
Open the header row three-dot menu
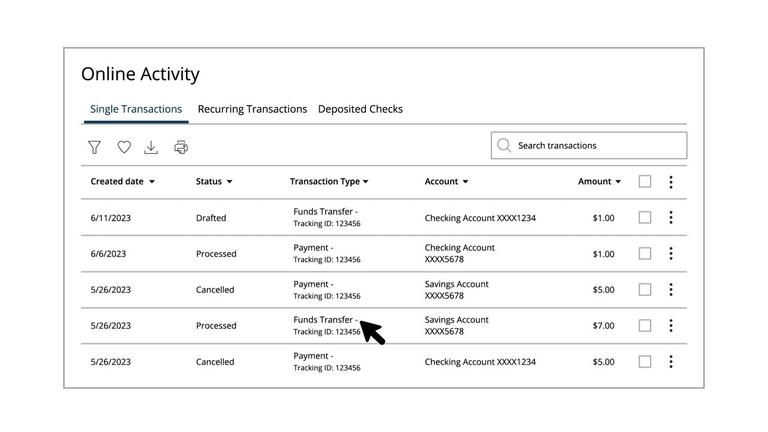tap(671, 182)
